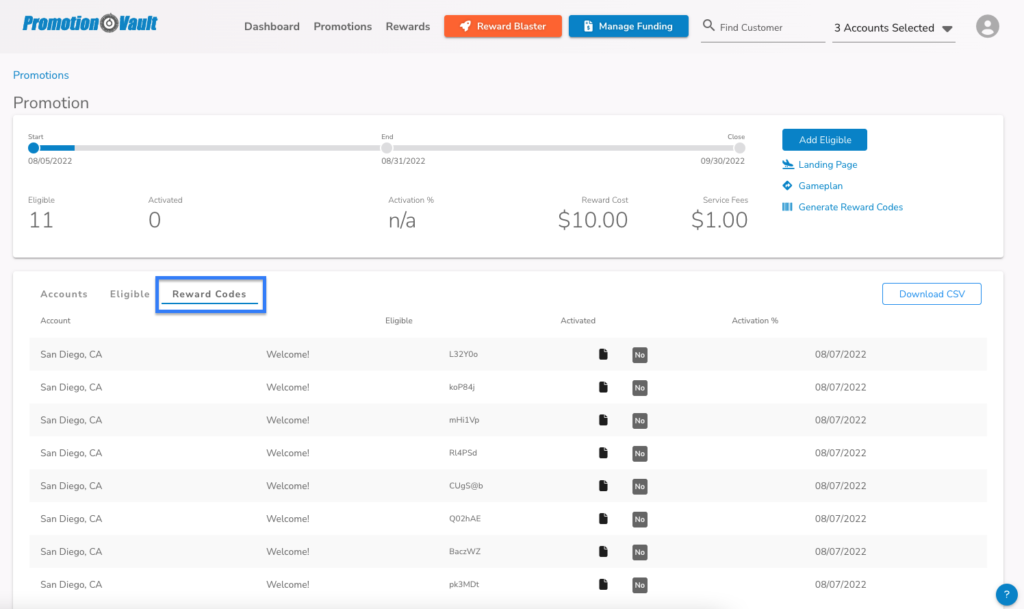The height and width of the screenshot is (609, 1024).
Task: Click the End marker on the promotion timeline
Action: [x=387, y=148]
